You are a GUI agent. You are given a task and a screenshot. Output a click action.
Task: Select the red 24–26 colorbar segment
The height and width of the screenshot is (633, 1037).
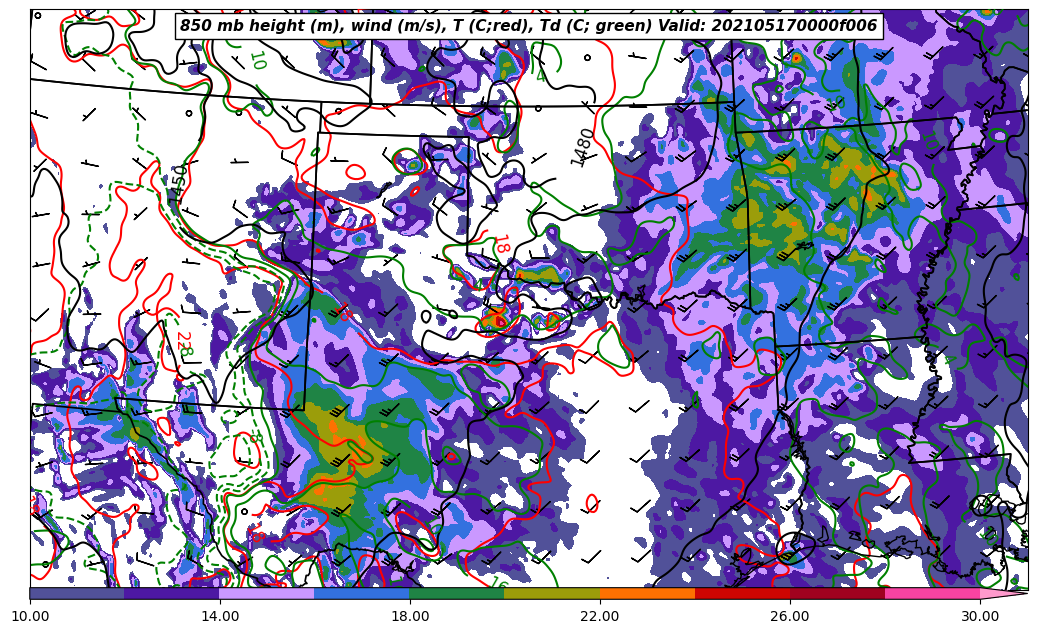(x=742, y=593)
